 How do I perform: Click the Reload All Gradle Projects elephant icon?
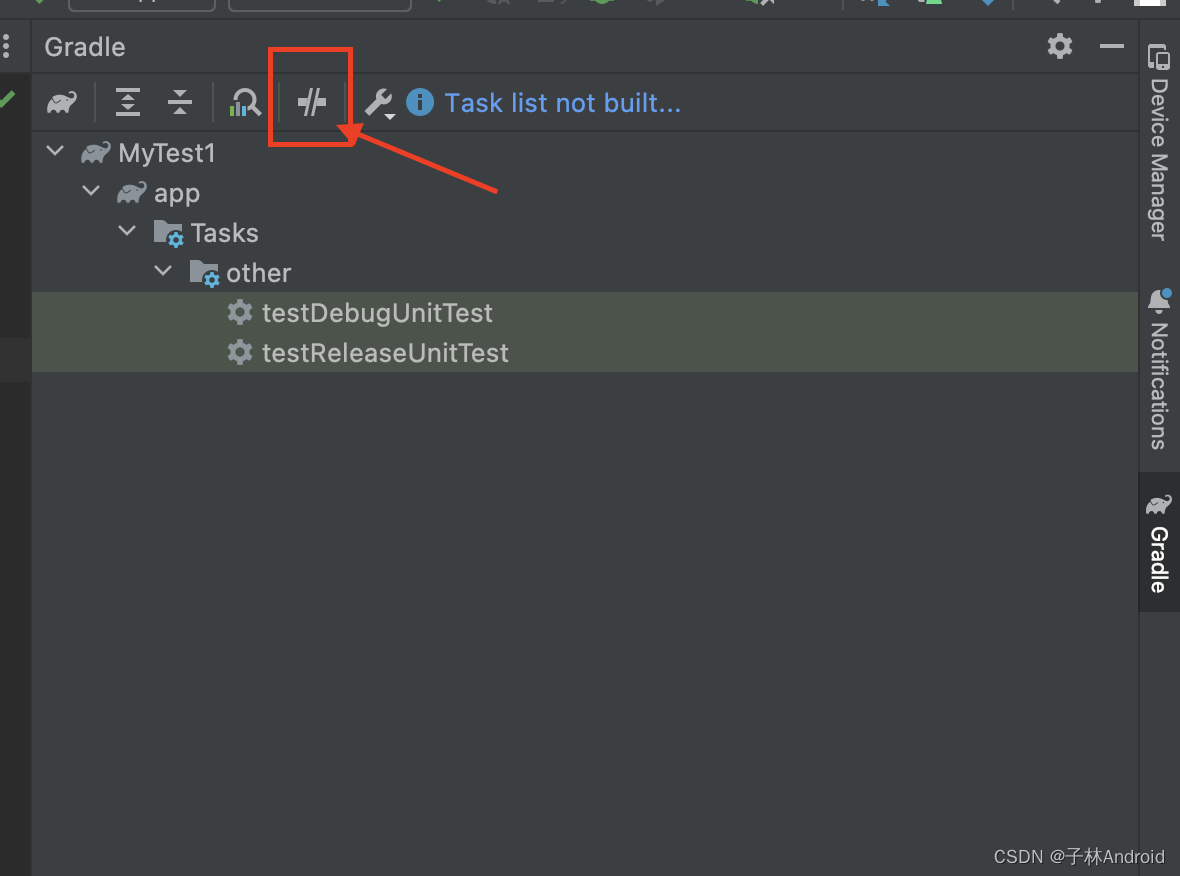coord(62,103)
